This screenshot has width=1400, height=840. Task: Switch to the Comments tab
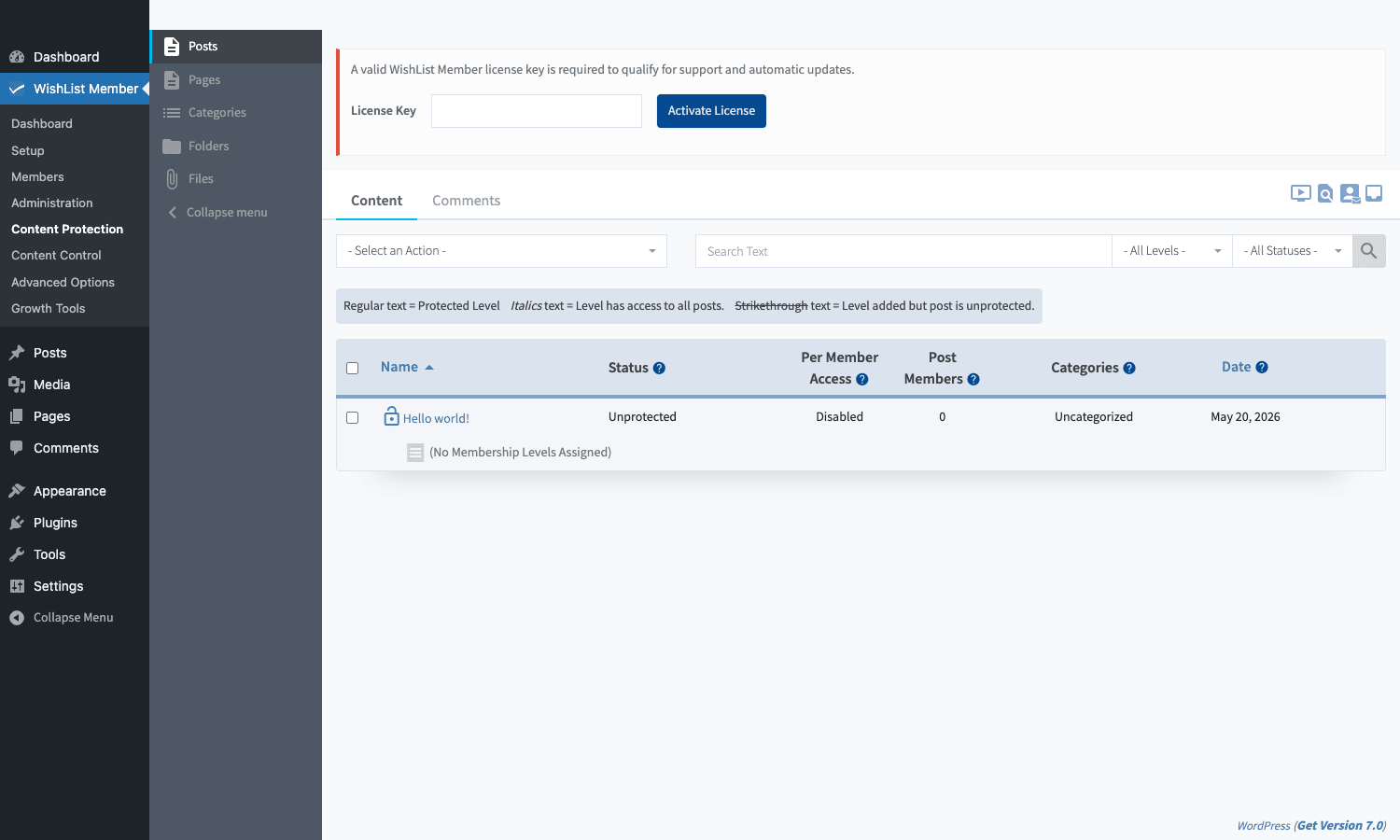pyautogui.click(x=466, y=201)
